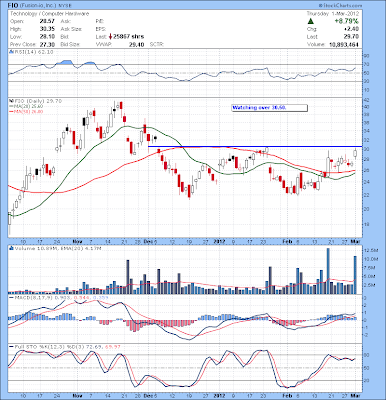
Task: Click the red down arrow beside 25867 shrs
Action: pos(110,37)
